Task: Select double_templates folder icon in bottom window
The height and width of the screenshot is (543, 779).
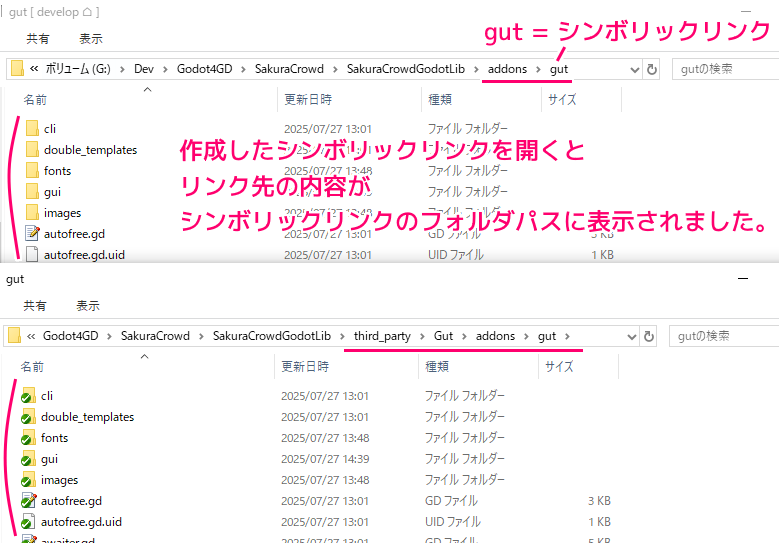Action: 28,416
